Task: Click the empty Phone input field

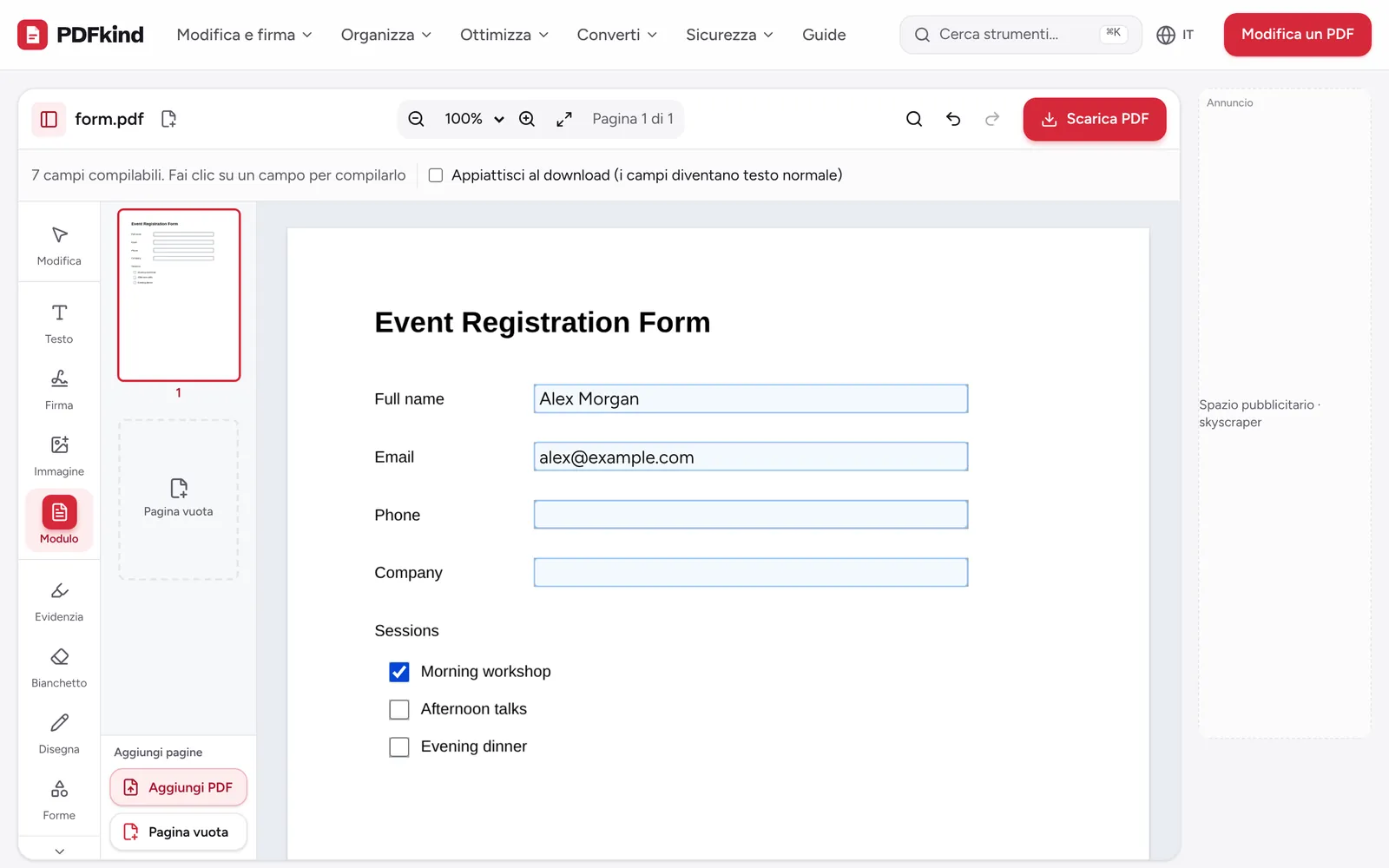Action: (751, 515)
